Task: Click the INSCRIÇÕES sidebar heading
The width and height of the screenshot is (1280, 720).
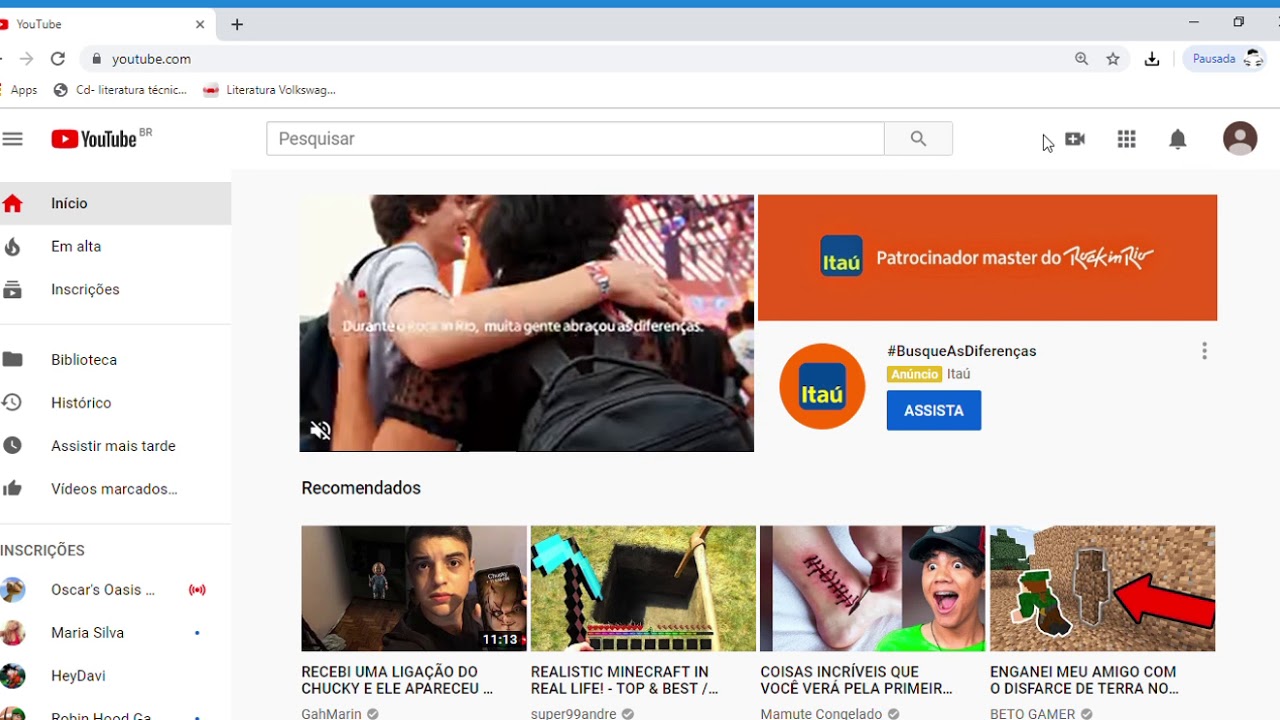Action: (x=42, y=550)
